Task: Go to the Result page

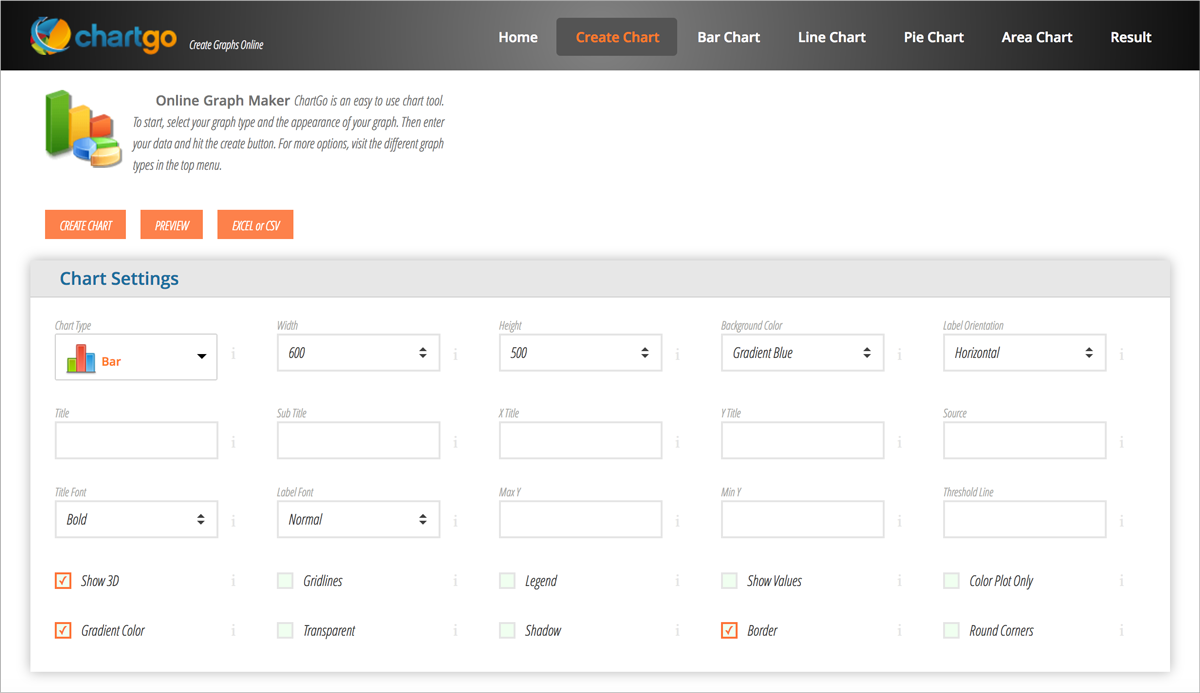Action: [1130, 36]
